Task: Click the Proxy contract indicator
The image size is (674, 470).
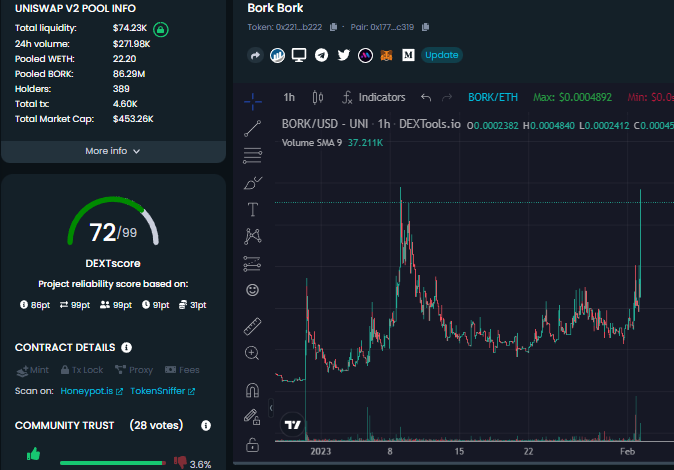Action: point(134,370)
